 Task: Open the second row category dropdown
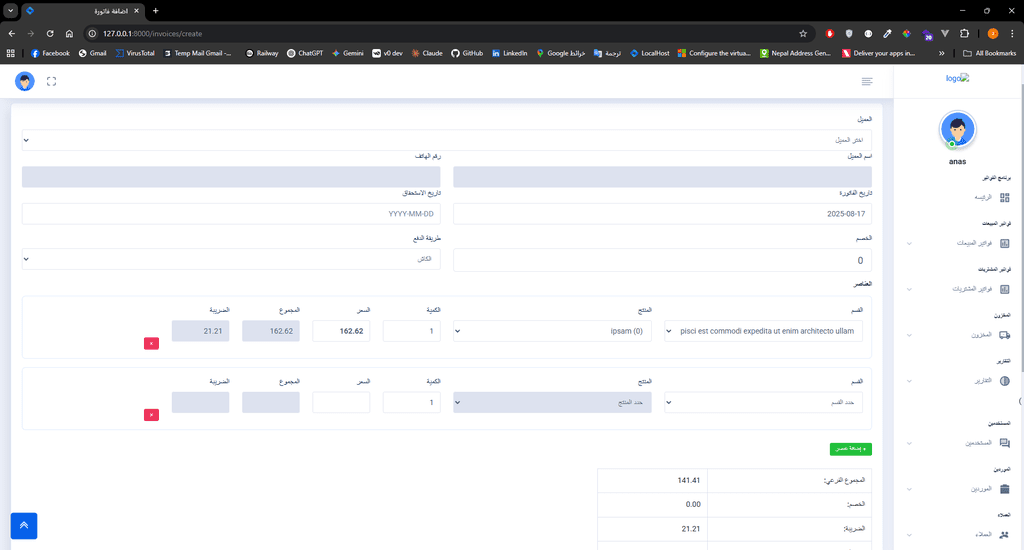coord(763,402)
